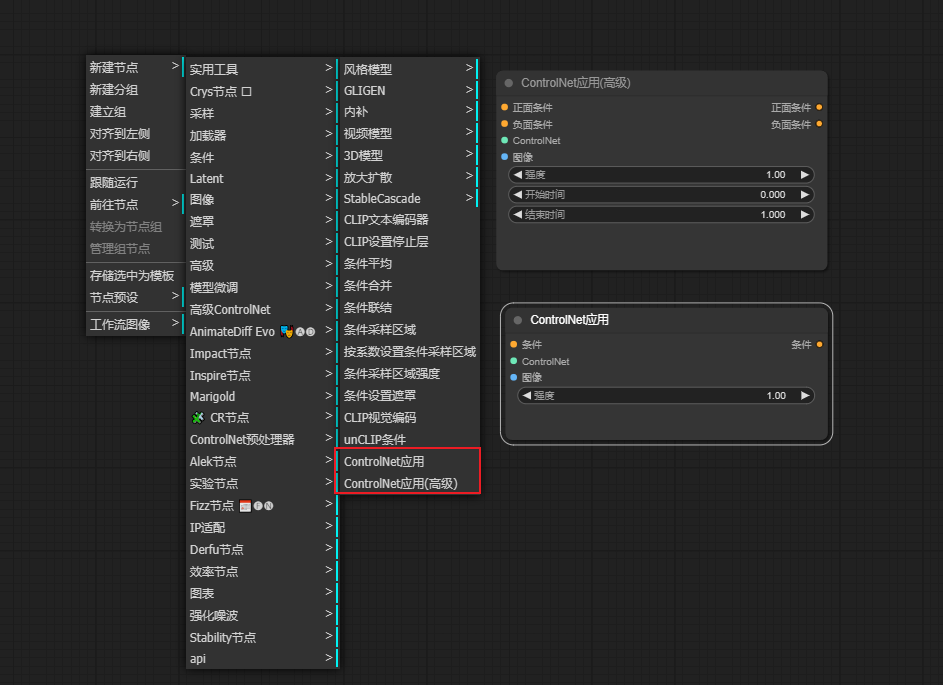This screenshot has height=685, width=943.
Task: Click 正面条件 input port on advanced node
Action: [505, 107]
